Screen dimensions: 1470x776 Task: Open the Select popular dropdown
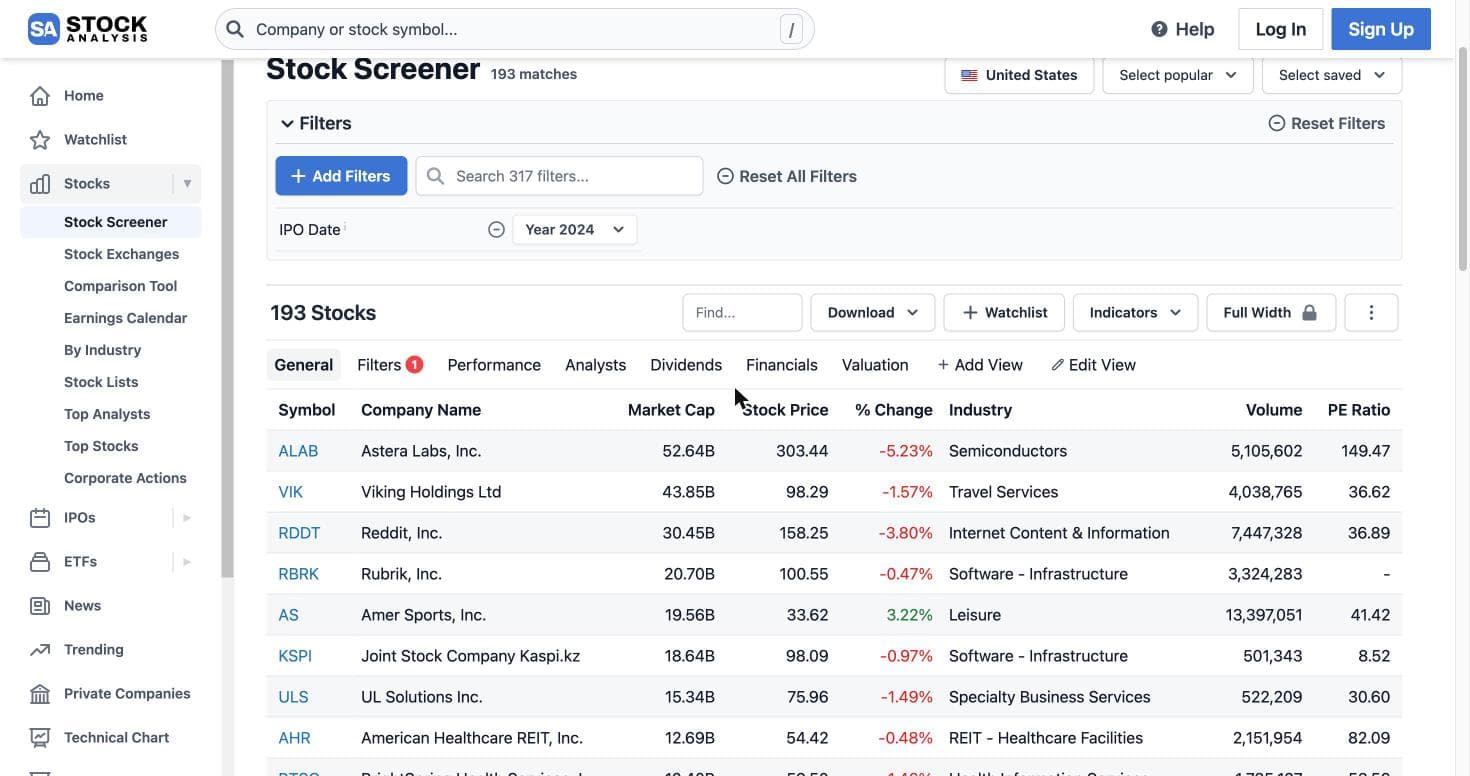pos(1178,75)
